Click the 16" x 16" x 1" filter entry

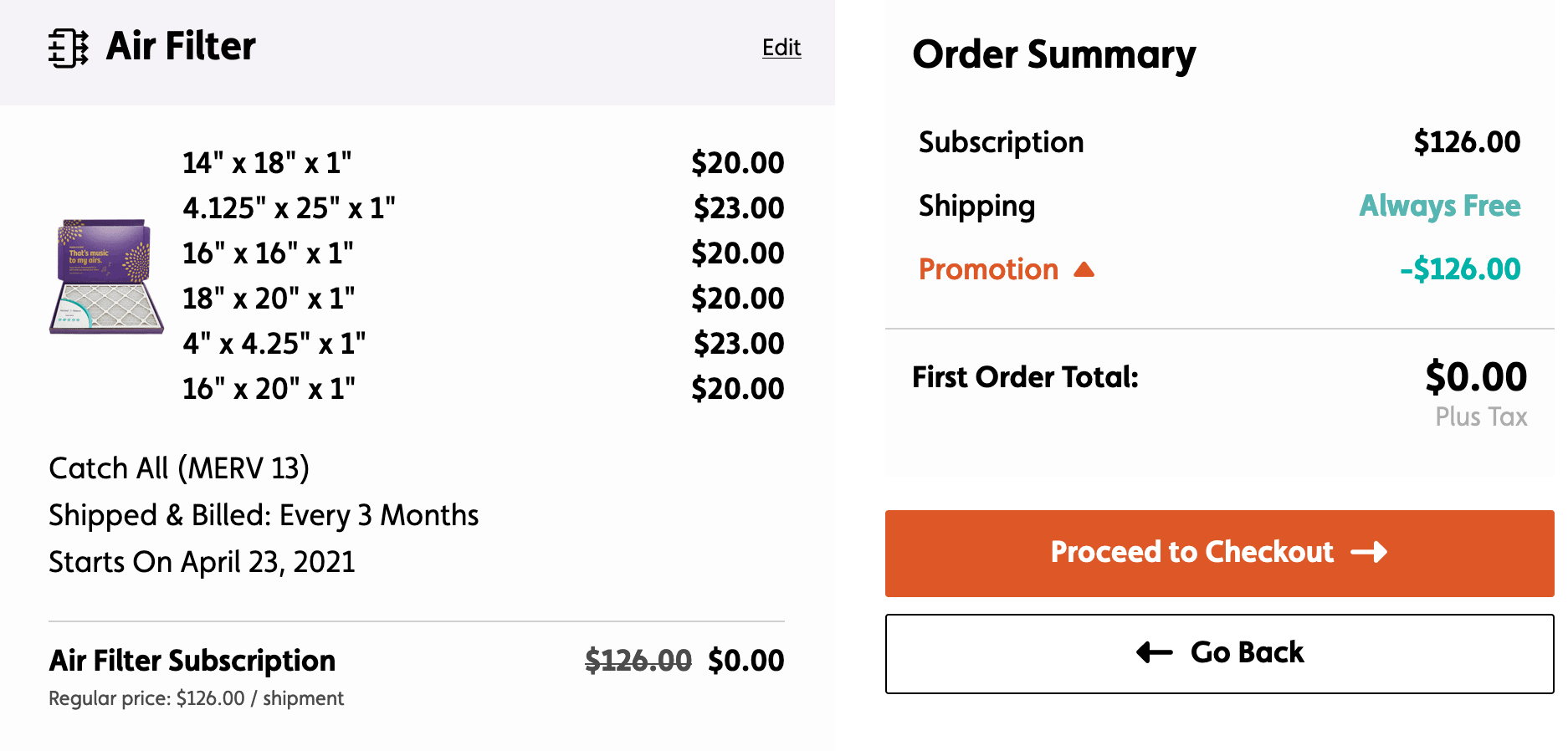pos(268,253)
